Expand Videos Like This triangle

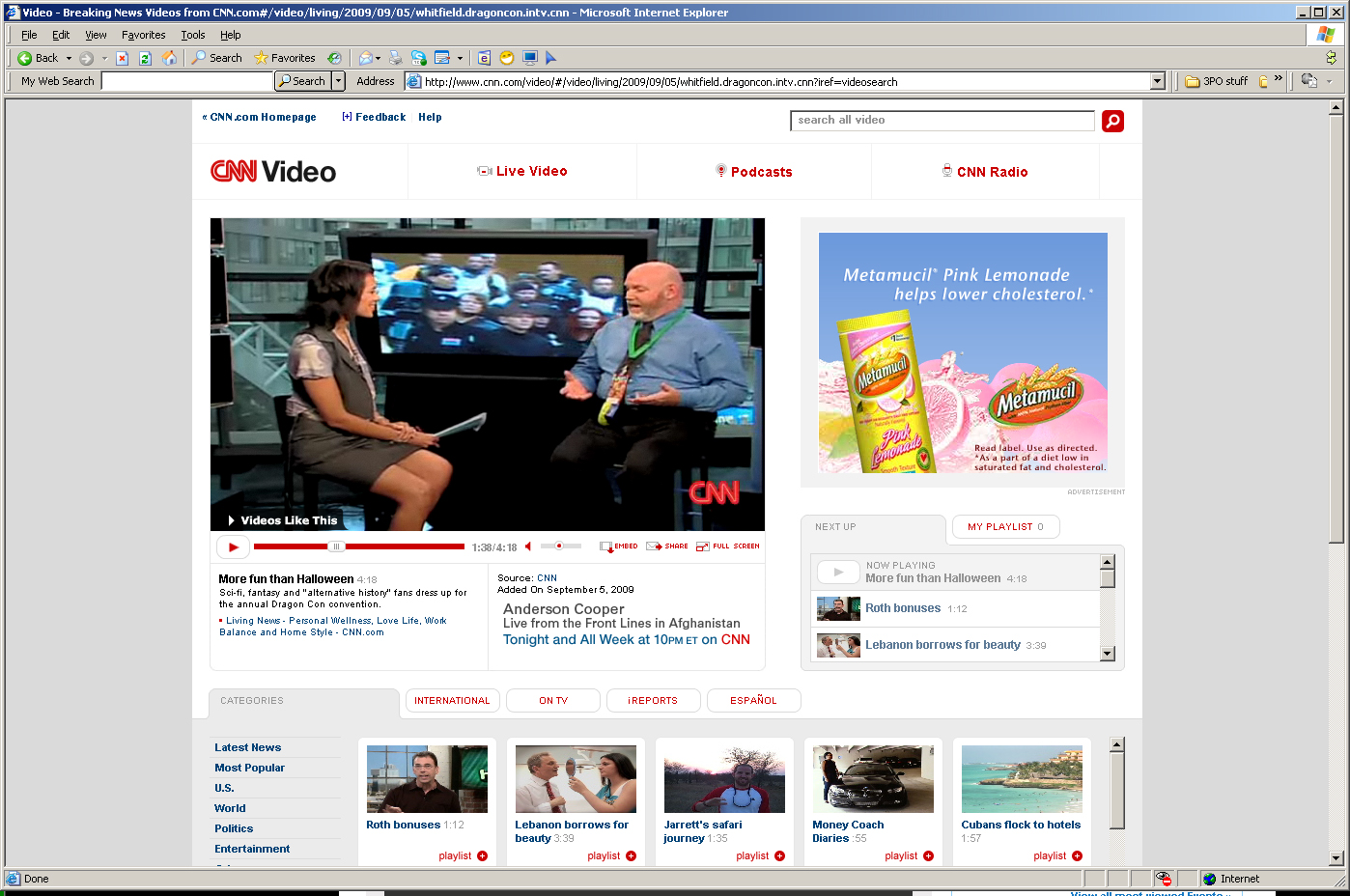[x=232, y=520]
